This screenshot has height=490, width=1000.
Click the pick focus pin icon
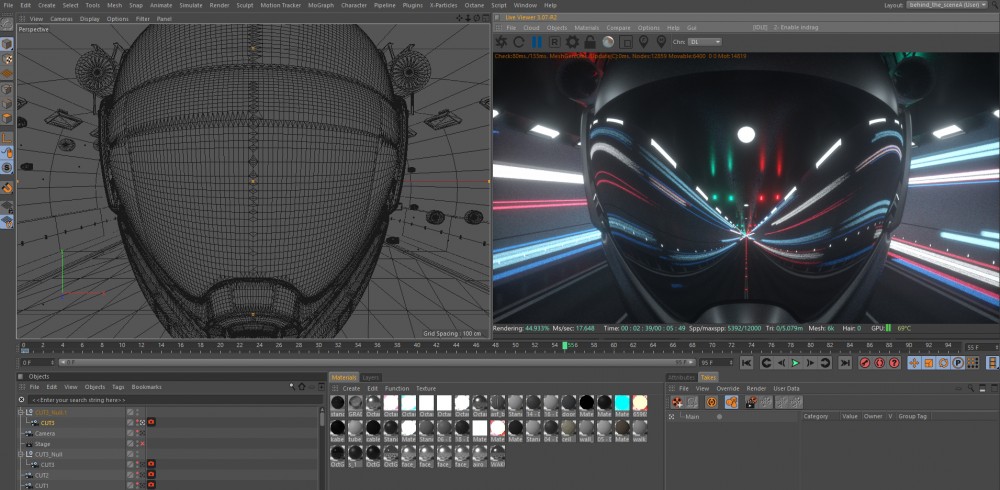tap(643, 41)
